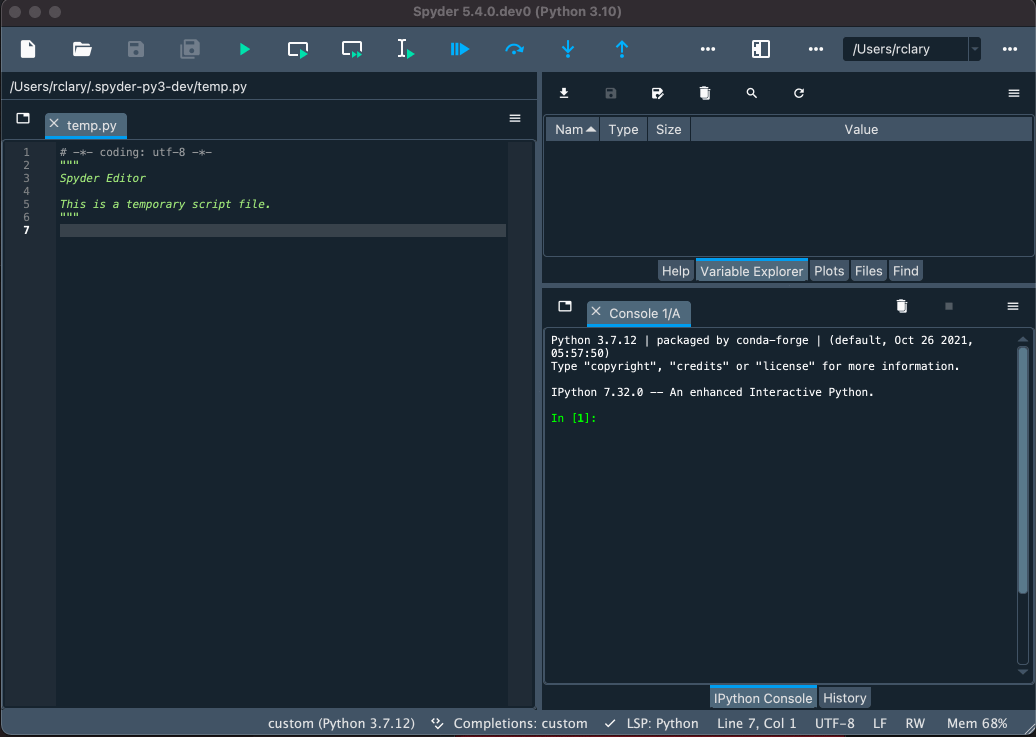Maximize current pane icon

(760, 49)
